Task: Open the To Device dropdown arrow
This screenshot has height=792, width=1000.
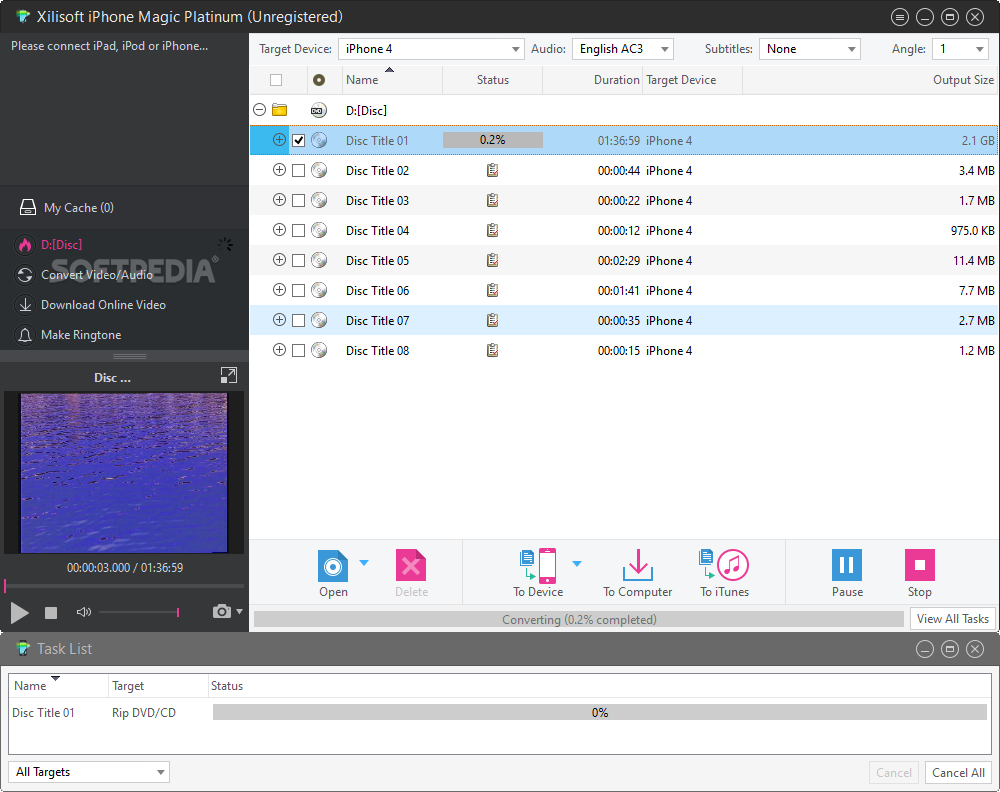Action: (x=577, y=563)
